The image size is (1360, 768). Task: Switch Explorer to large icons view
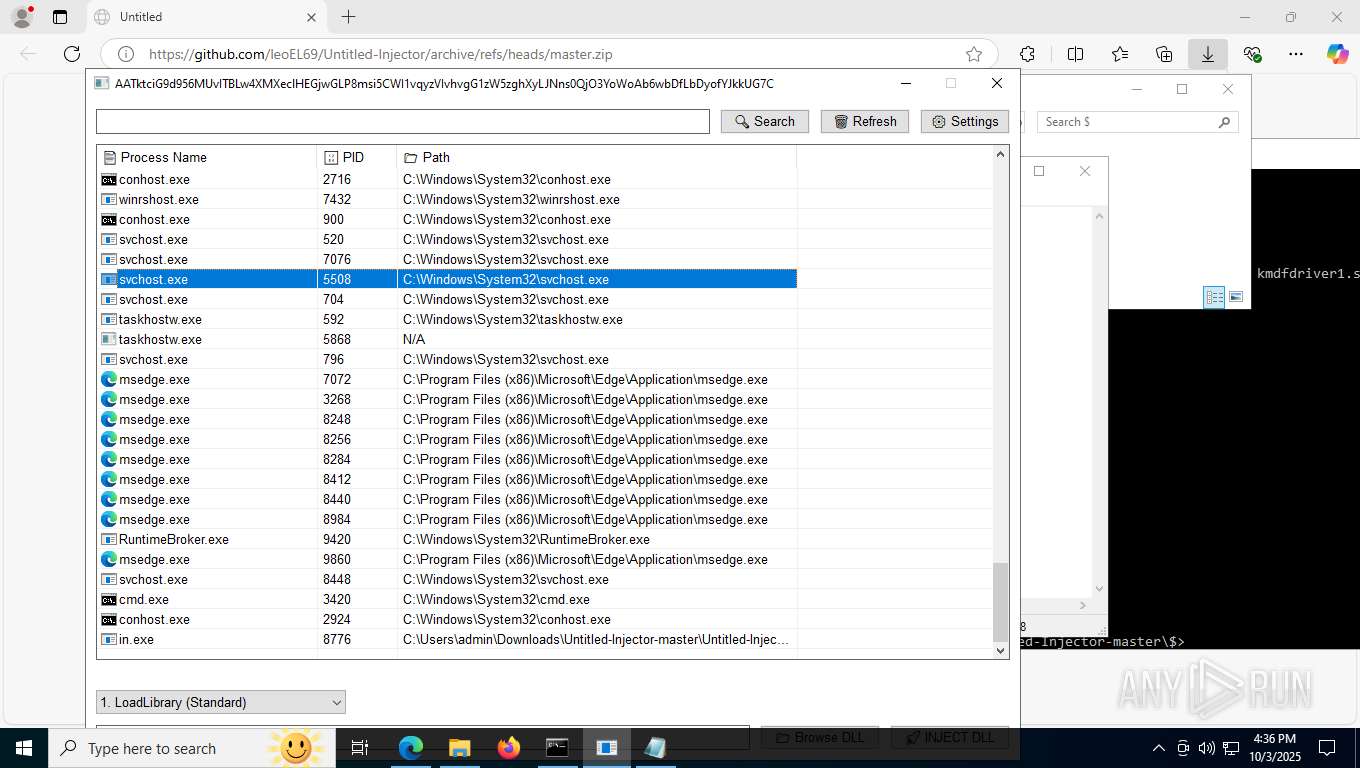(x=1236, y=297)
